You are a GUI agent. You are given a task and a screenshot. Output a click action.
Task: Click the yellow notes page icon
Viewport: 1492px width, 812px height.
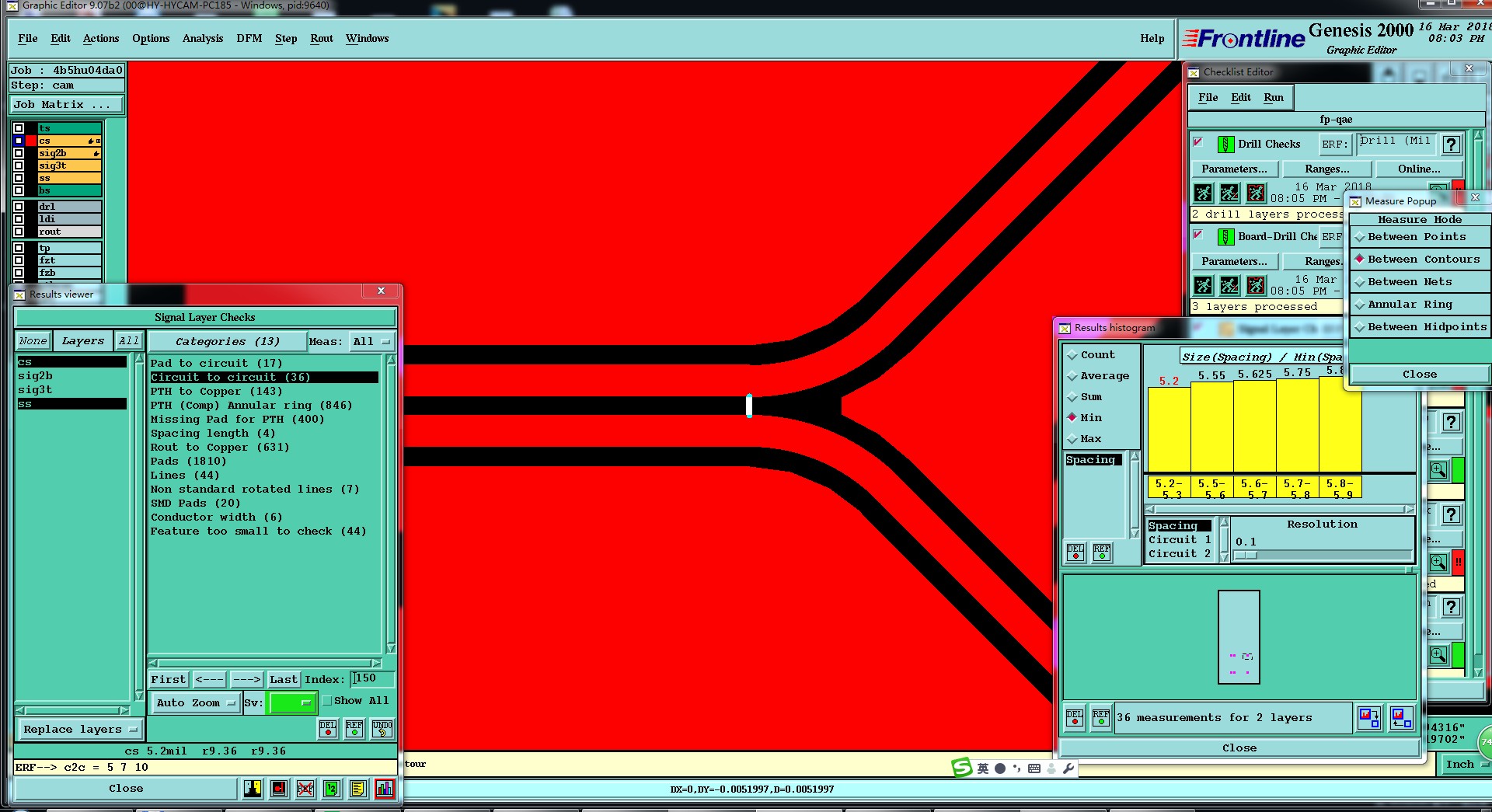point(357,789)
